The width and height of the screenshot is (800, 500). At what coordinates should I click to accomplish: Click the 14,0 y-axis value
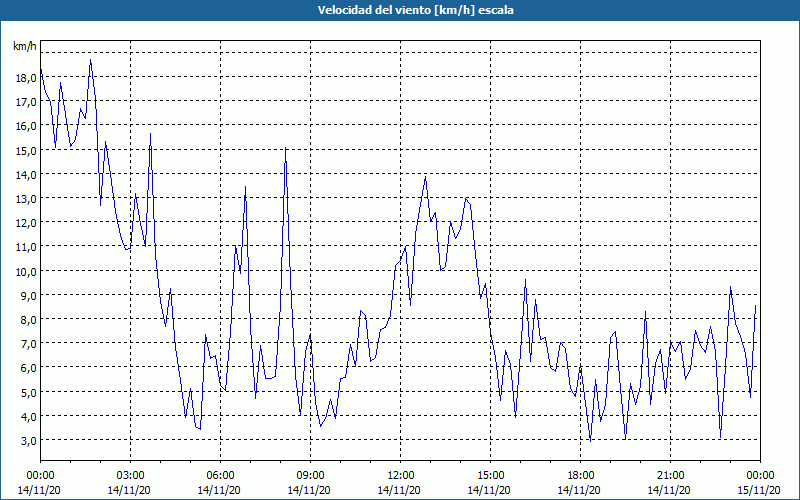26,174
